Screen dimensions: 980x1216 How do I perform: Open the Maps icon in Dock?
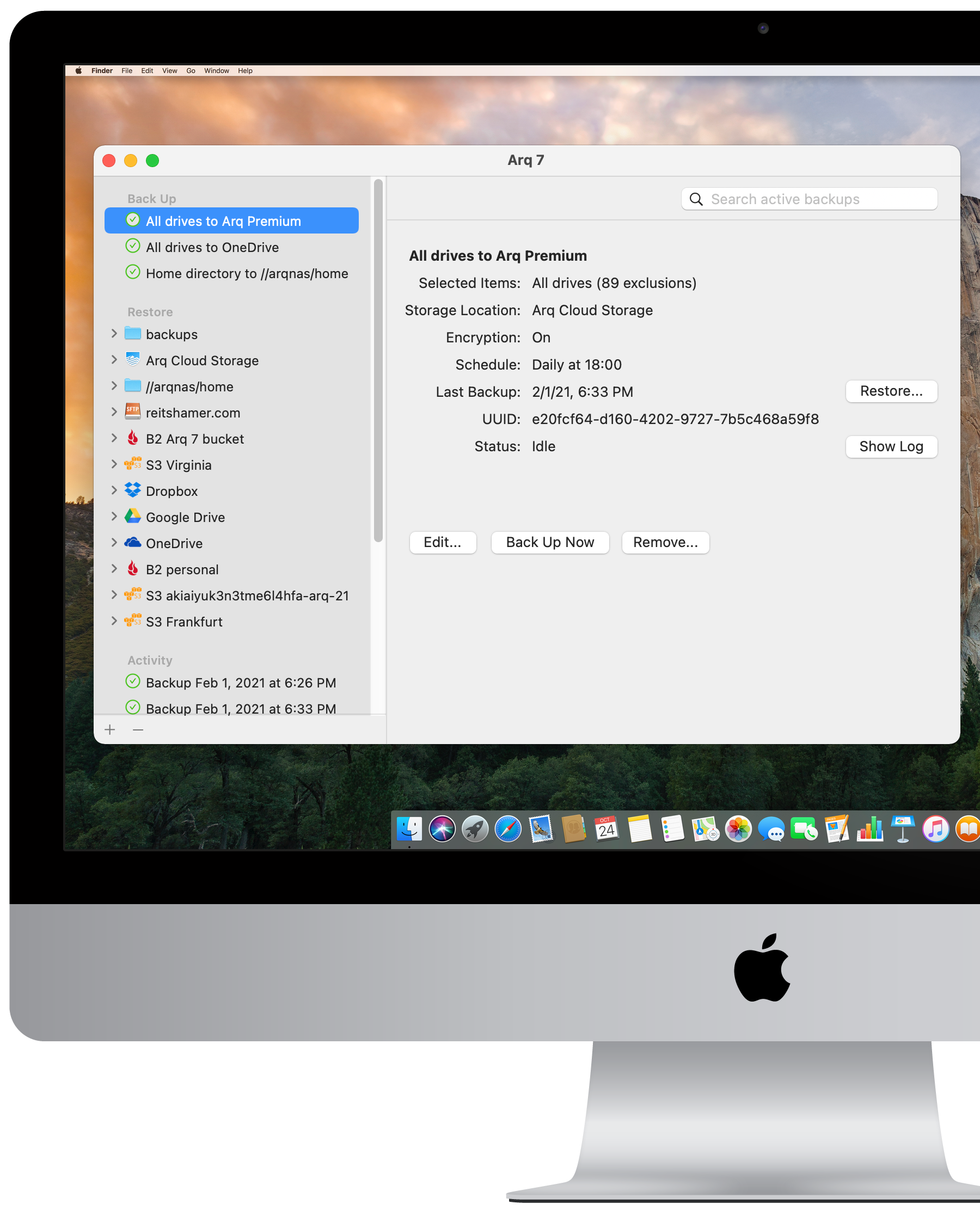point(706,829)
